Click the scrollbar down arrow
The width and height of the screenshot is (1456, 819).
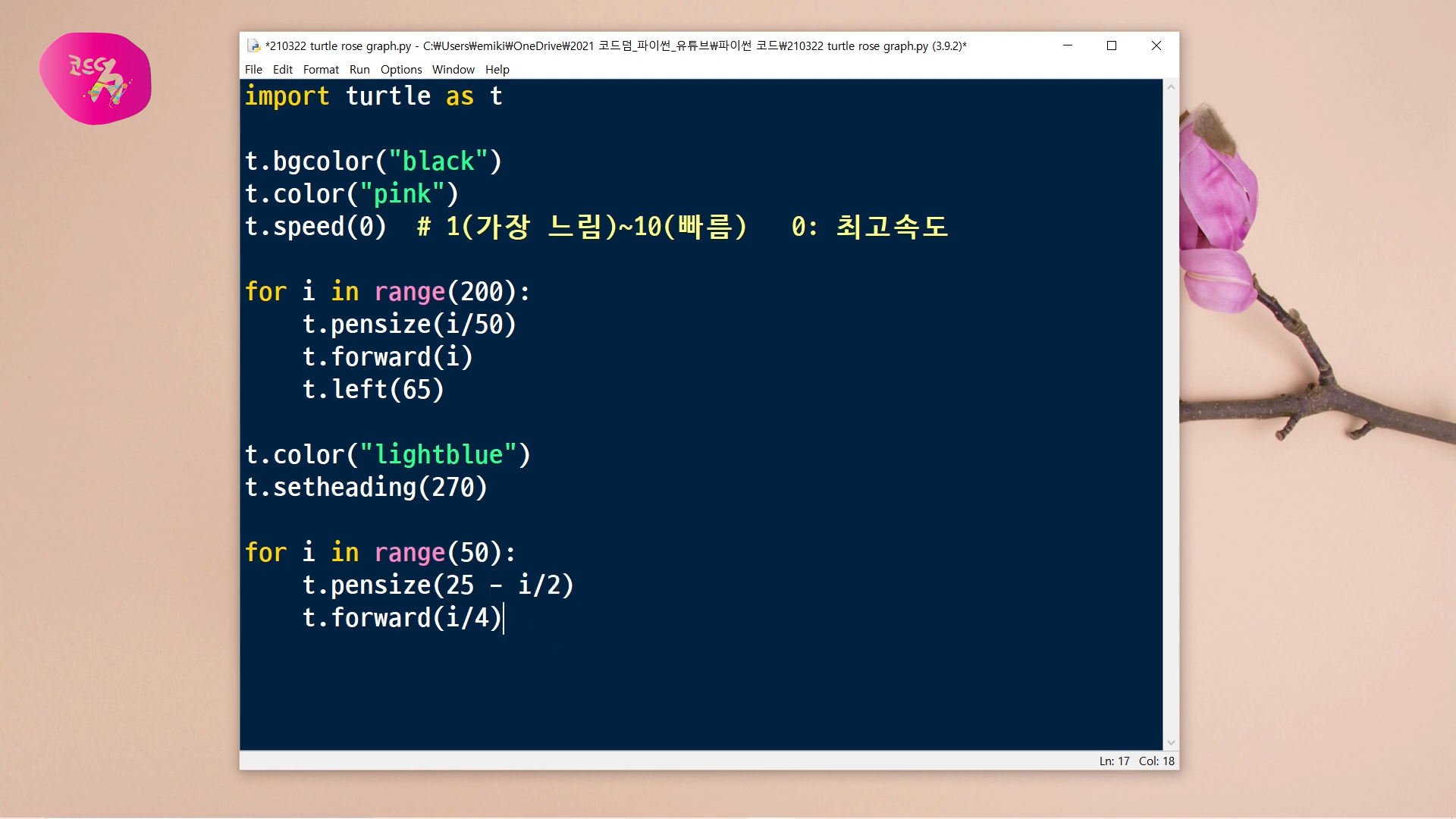(1171, 742)
